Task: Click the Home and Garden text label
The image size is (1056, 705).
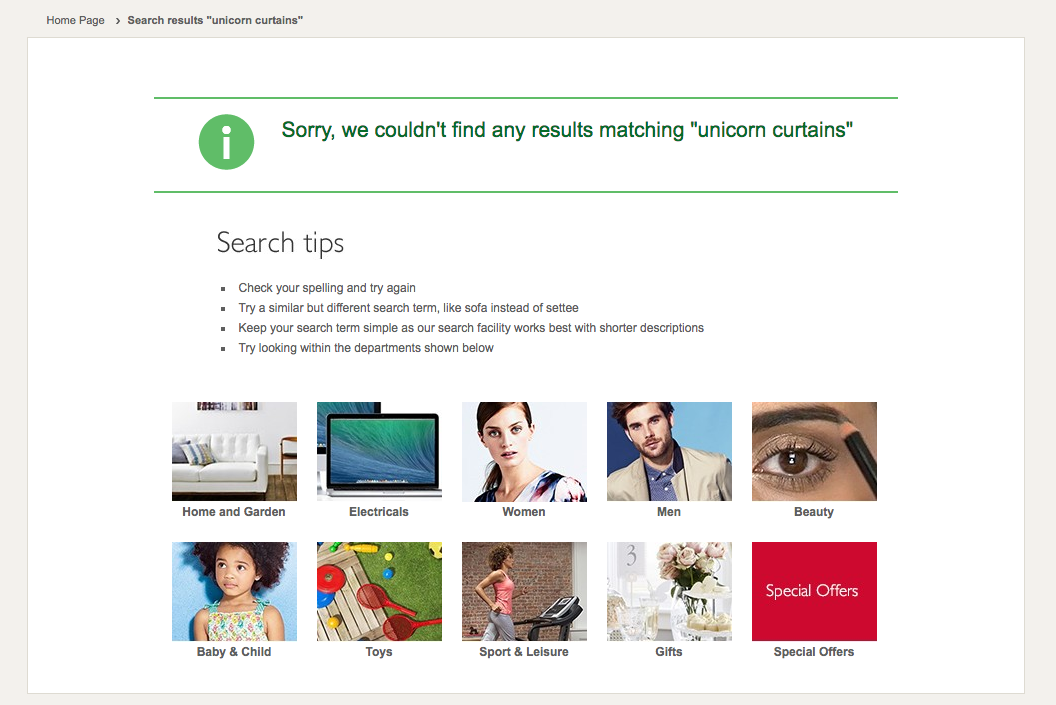Action: pos(234,512)
